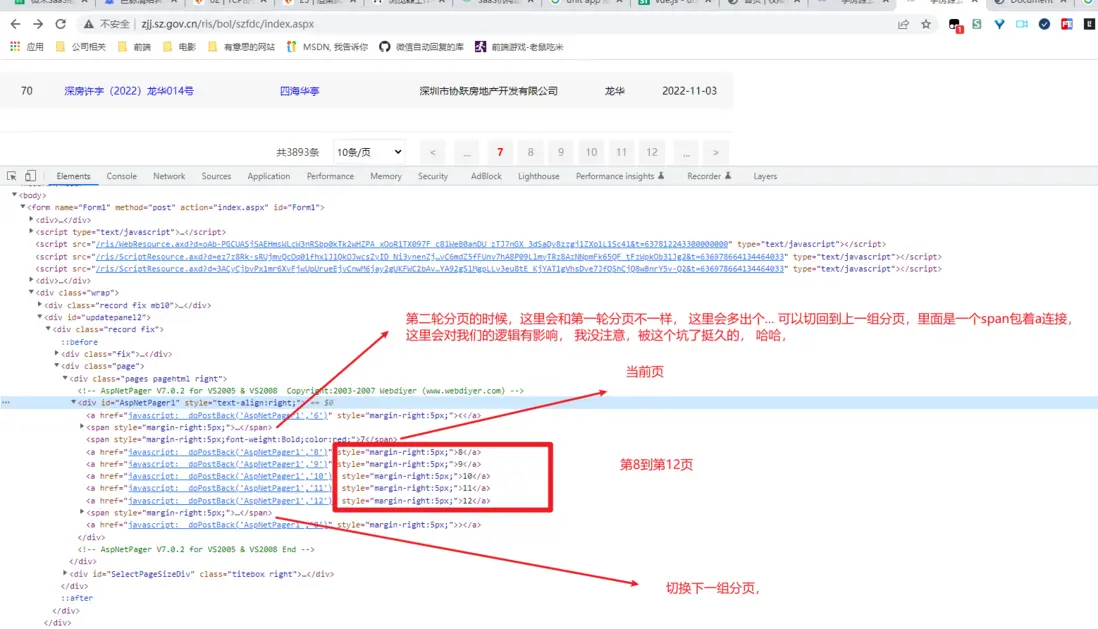Screen dimensions: 1098x629
Task: Select the ::before pseudo-element row
Action: pyautogui.click(x=79, y=342)
